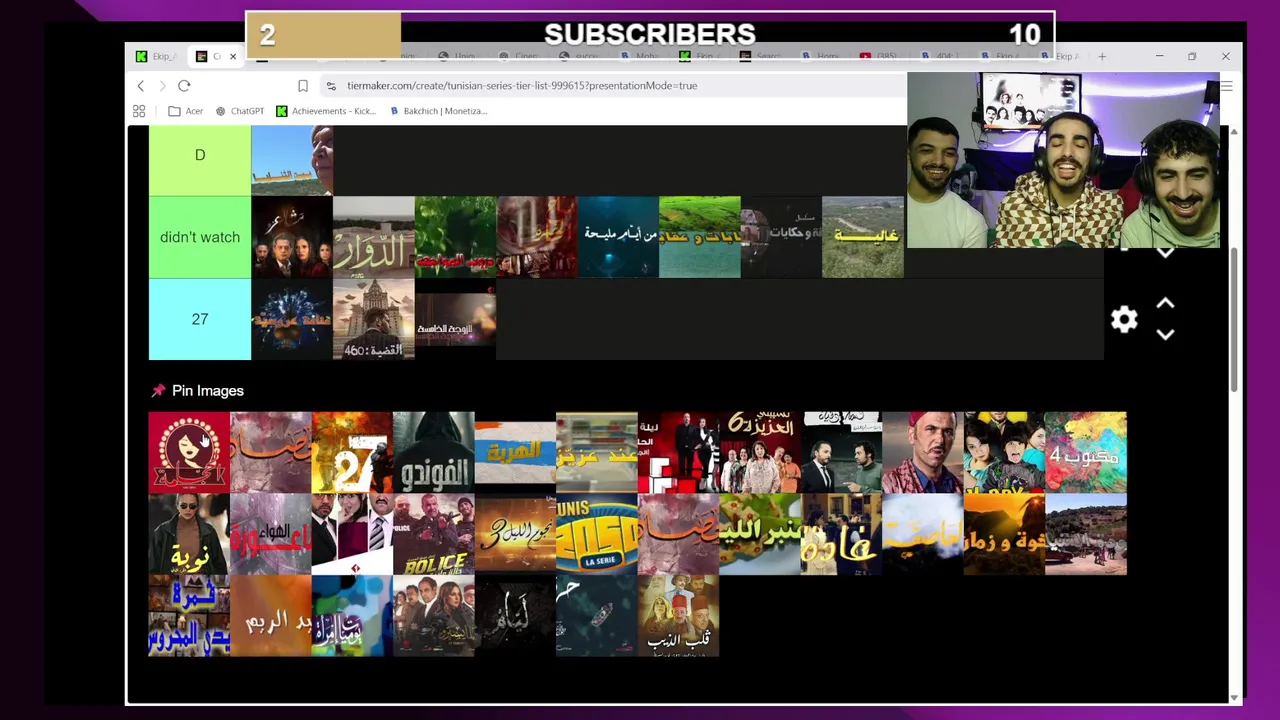Pick the red woman-logo image in pin images
This screenshot has height=720, width=1280.
pos(189,452)
